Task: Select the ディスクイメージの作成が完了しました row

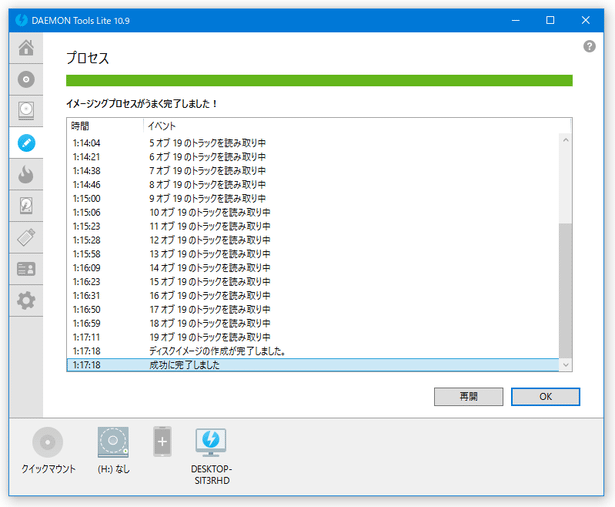Action: point(313,351)
